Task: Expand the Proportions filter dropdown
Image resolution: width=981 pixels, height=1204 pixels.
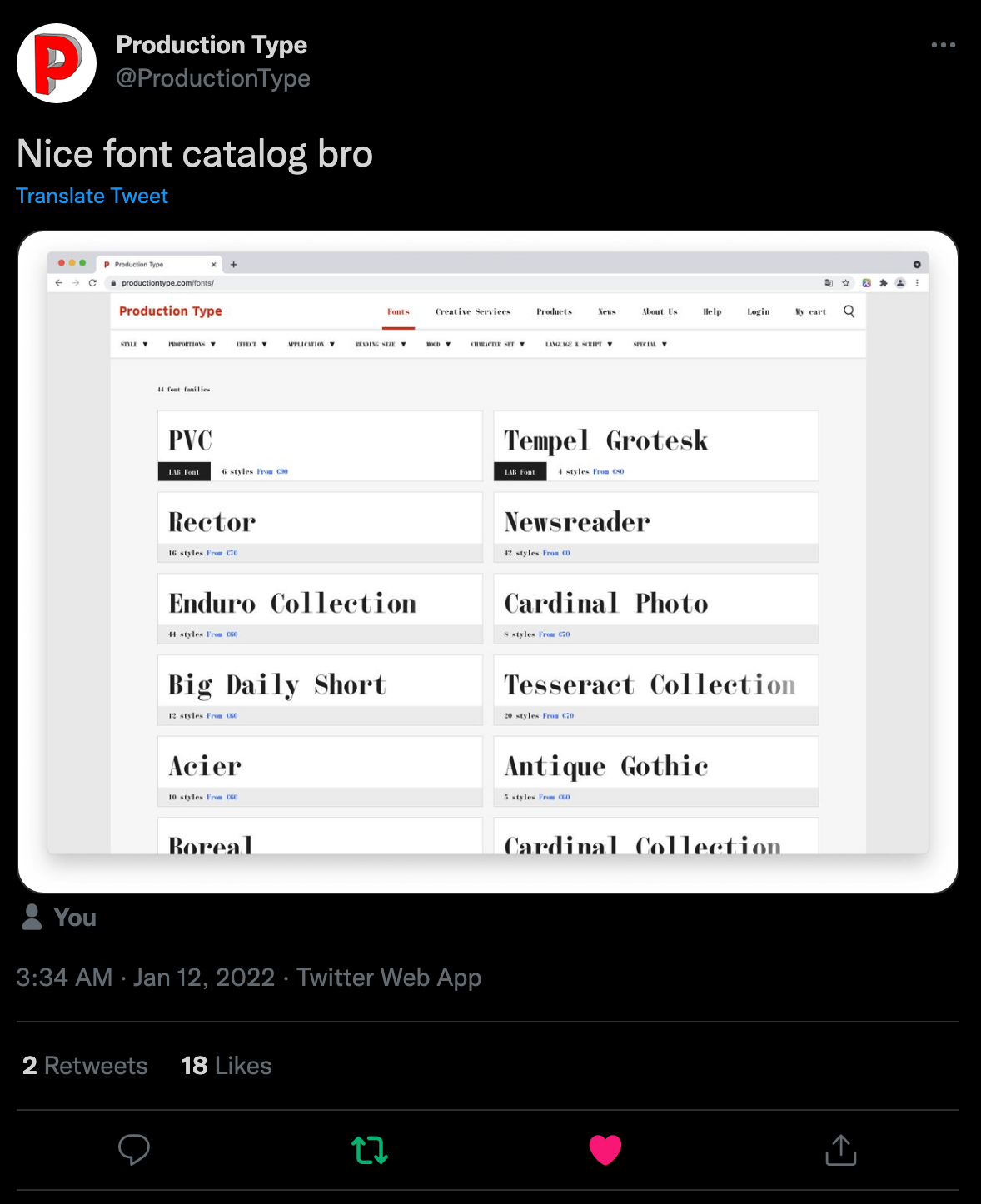Action: click(192, 344)
